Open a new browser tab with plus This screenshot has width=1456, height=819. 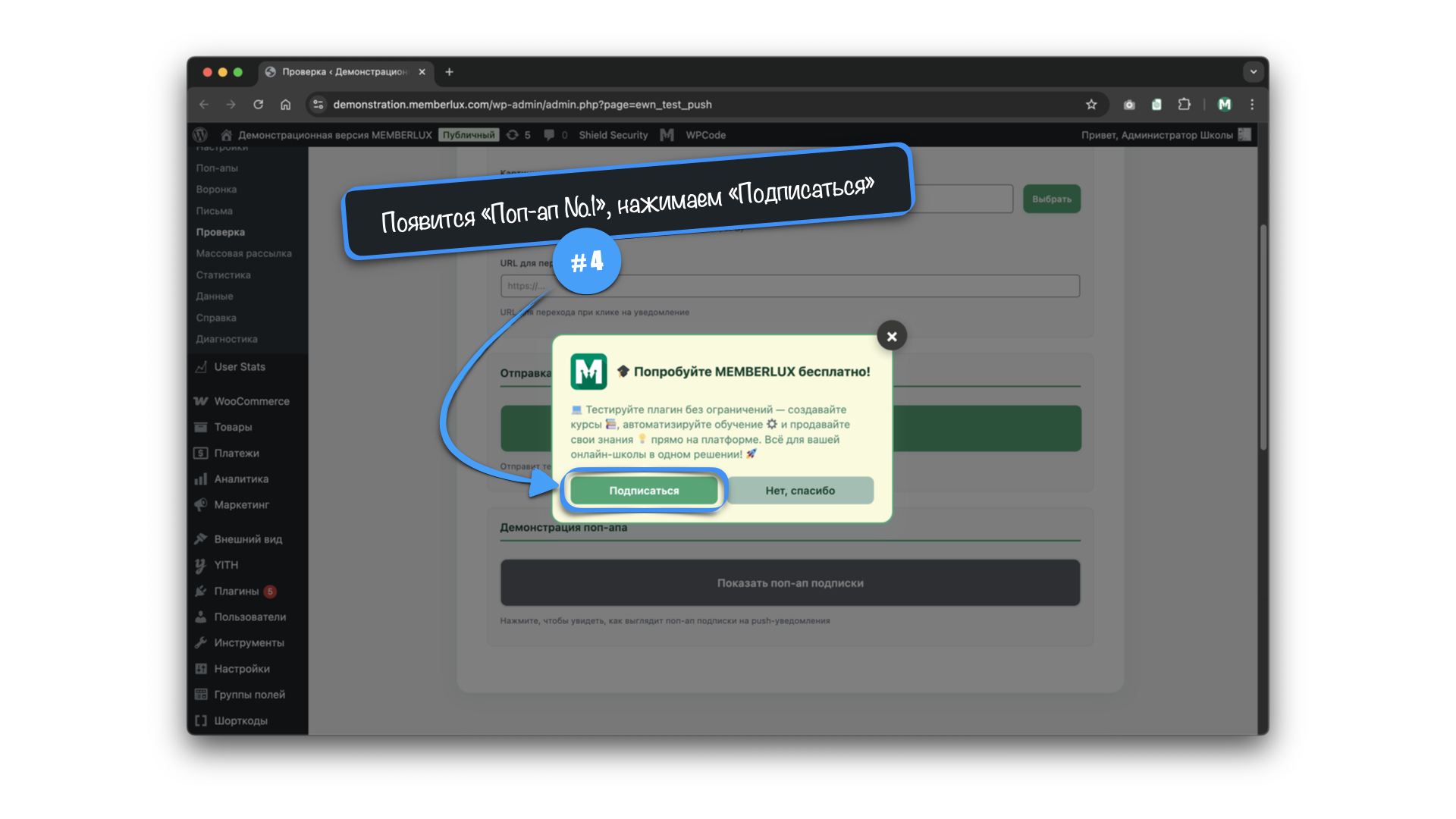click(x=449, y=72)
